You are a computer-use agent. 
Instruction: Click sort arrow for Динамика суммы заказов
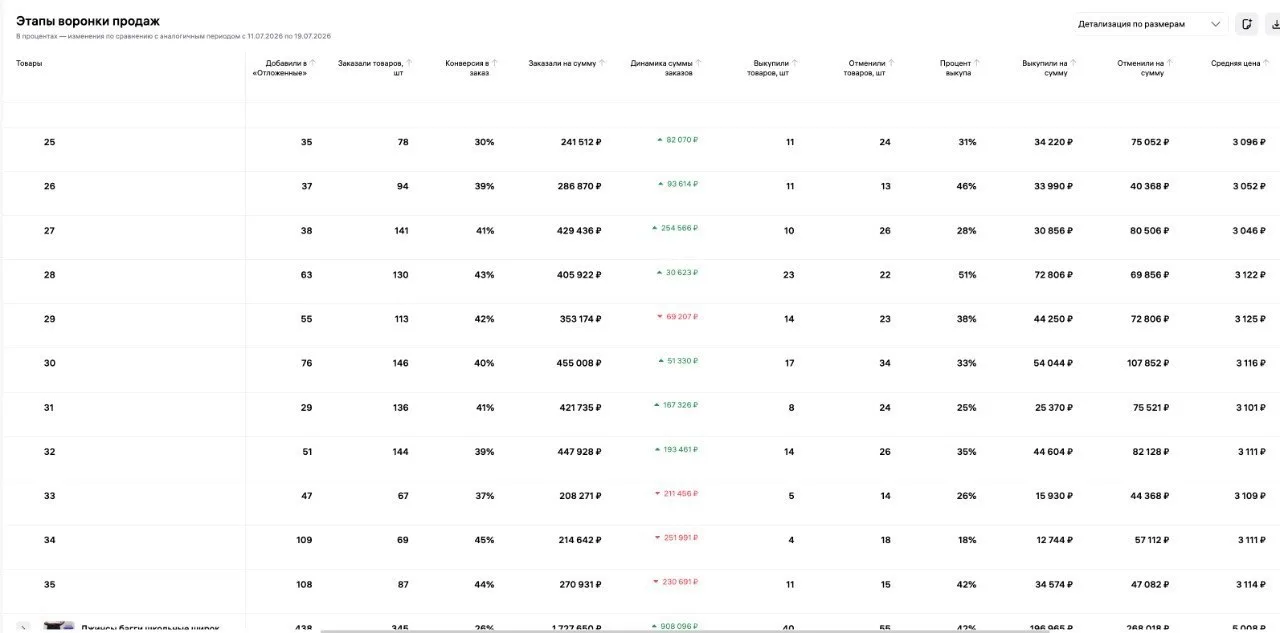click(699, 63)
